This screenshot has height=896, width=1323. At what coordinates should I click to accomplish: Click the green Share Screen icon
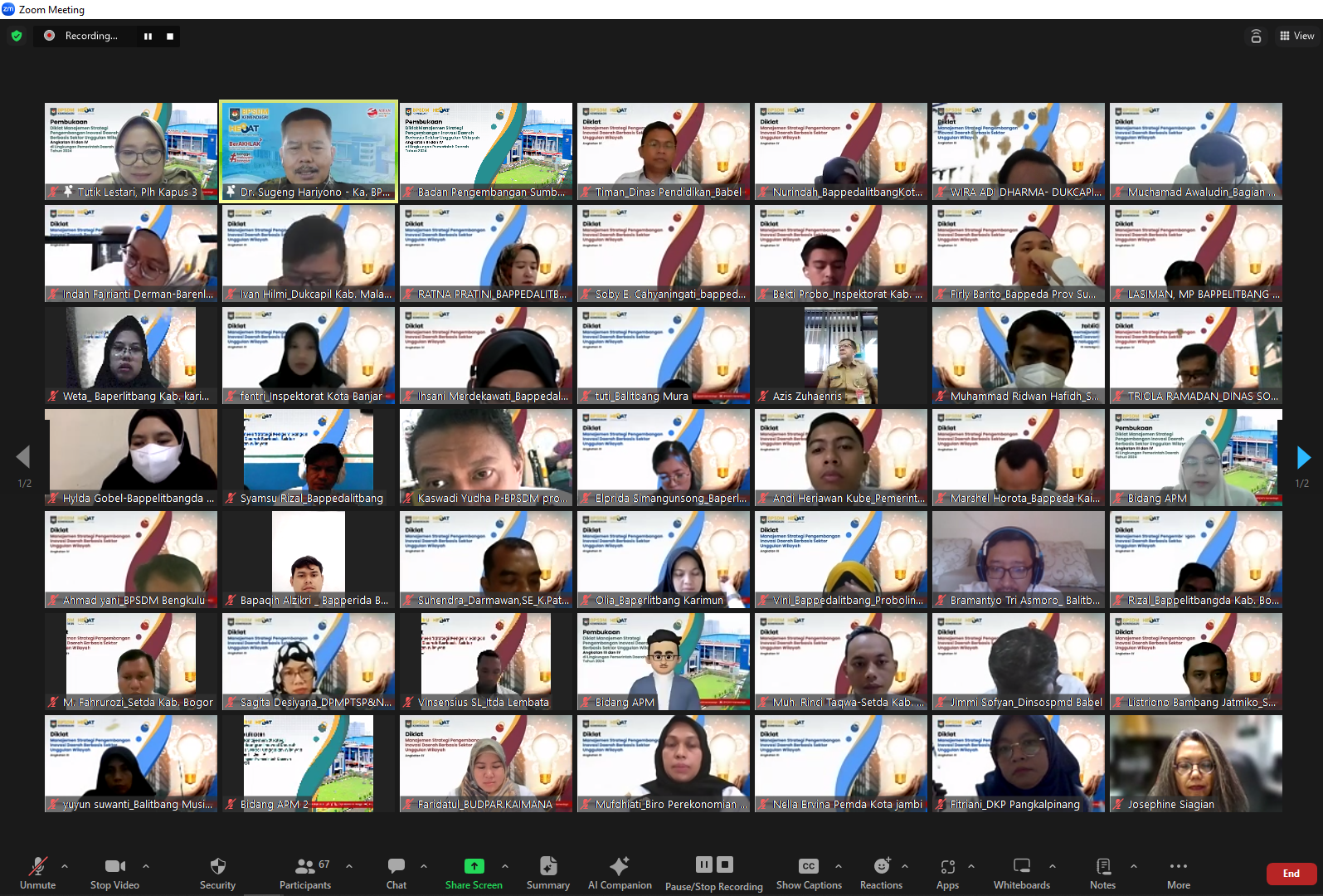pos(474,866)
